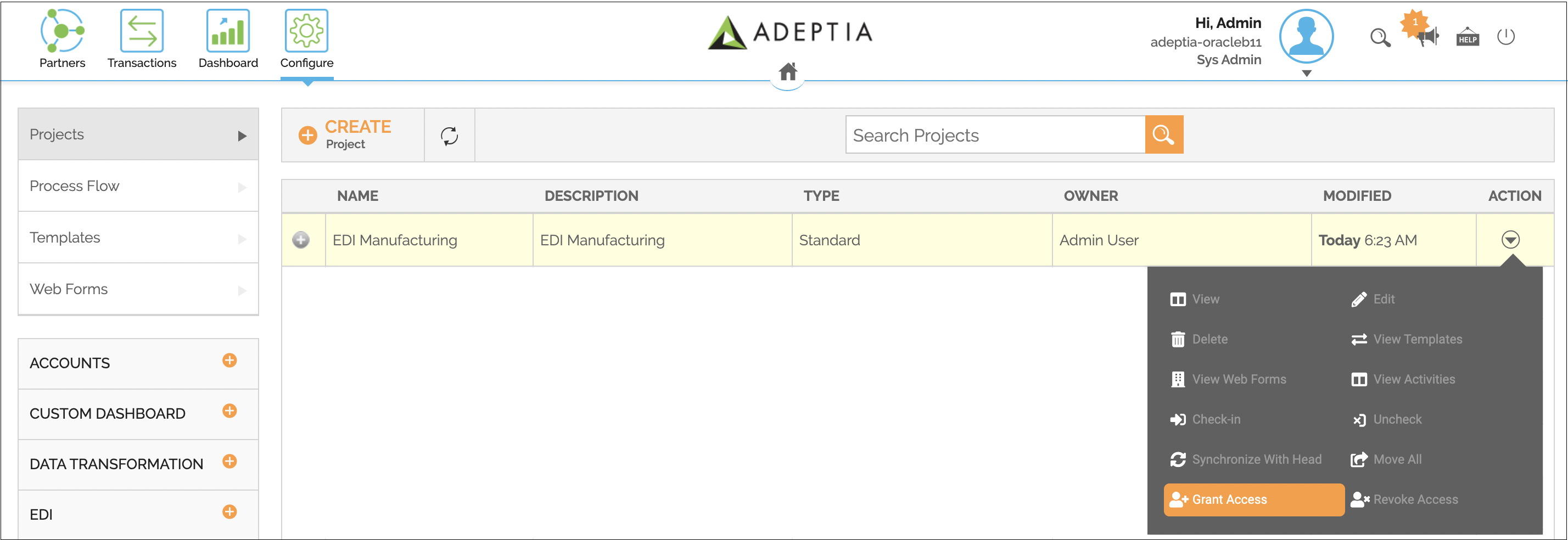Click the magnifier search icon in header
Viewport: 1568px width, 540px height.
1380,38
